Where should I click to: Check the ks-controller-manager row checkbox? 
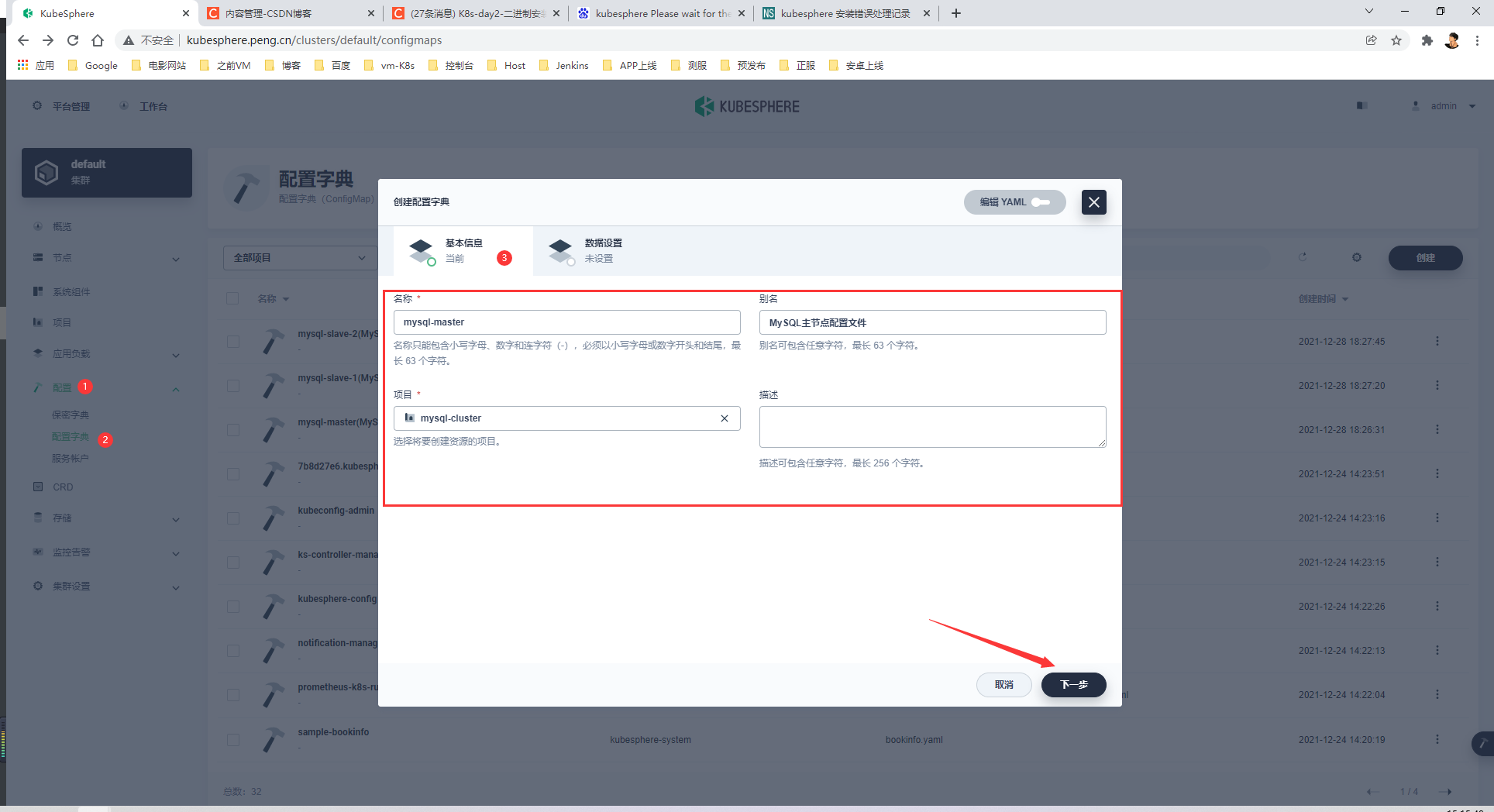pyautogui.click(x=232, y=563)
